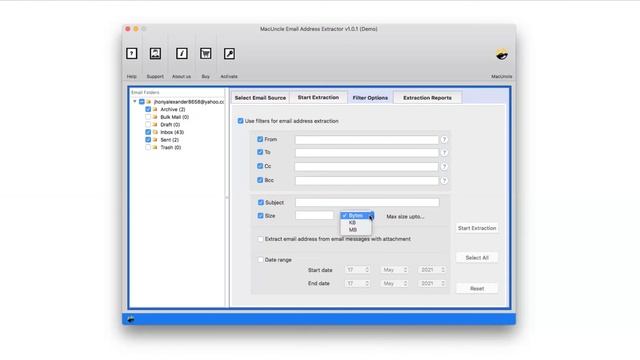Click the Cc filter text field
Screen dimensions: 640x360
(x=367, y=167)
